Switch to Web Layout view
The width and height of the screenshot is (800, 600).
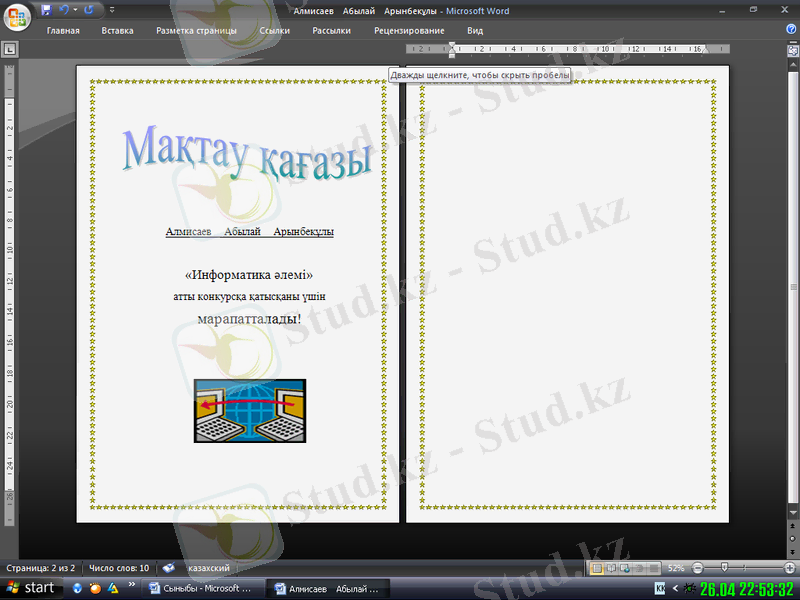[x=623, y=568]
